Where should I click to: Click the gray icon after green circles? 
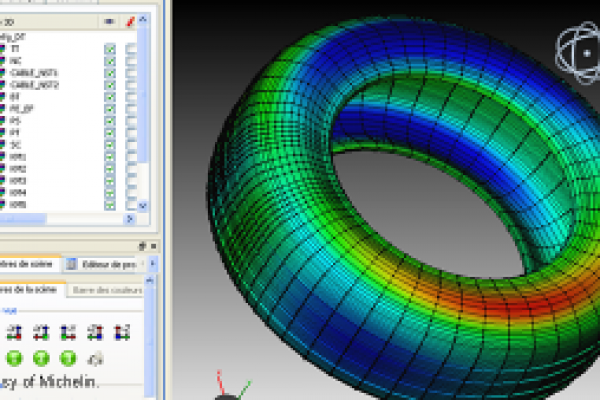pyautogui.click(x=97, y=358)
